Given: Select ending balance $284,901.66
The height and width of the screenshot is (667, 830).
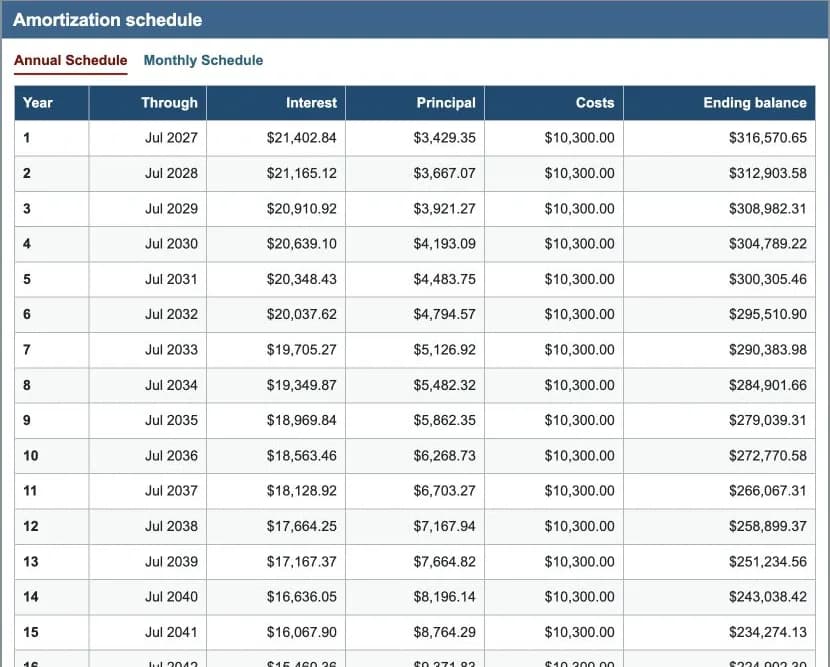Looking at the screenshot, I should pyautogui.click(x=768, y=385).
